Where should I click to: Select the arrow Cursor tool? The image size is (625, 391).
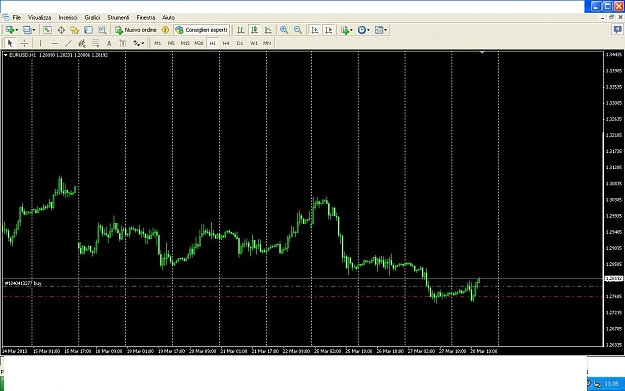(x=10, y=43)
